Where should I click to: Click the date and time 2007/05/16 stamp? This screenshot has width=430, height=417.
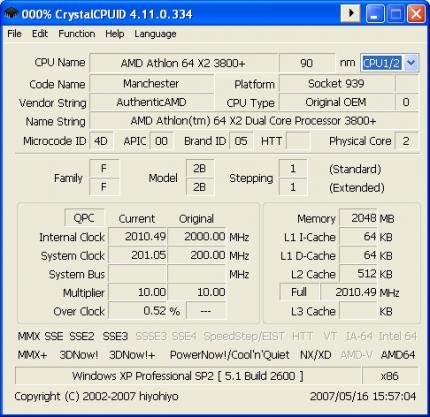(x=363, y=396)
